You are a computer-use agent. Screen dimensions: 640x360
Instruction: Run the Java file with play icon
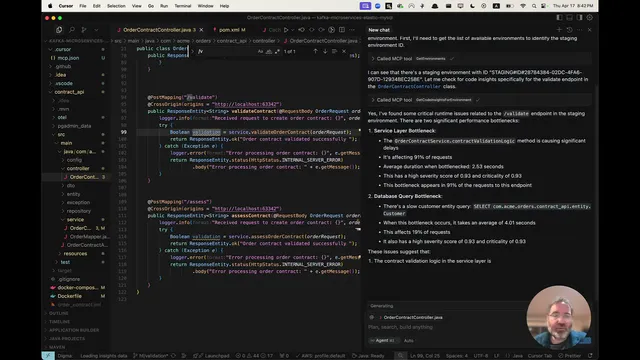(286, 30)
